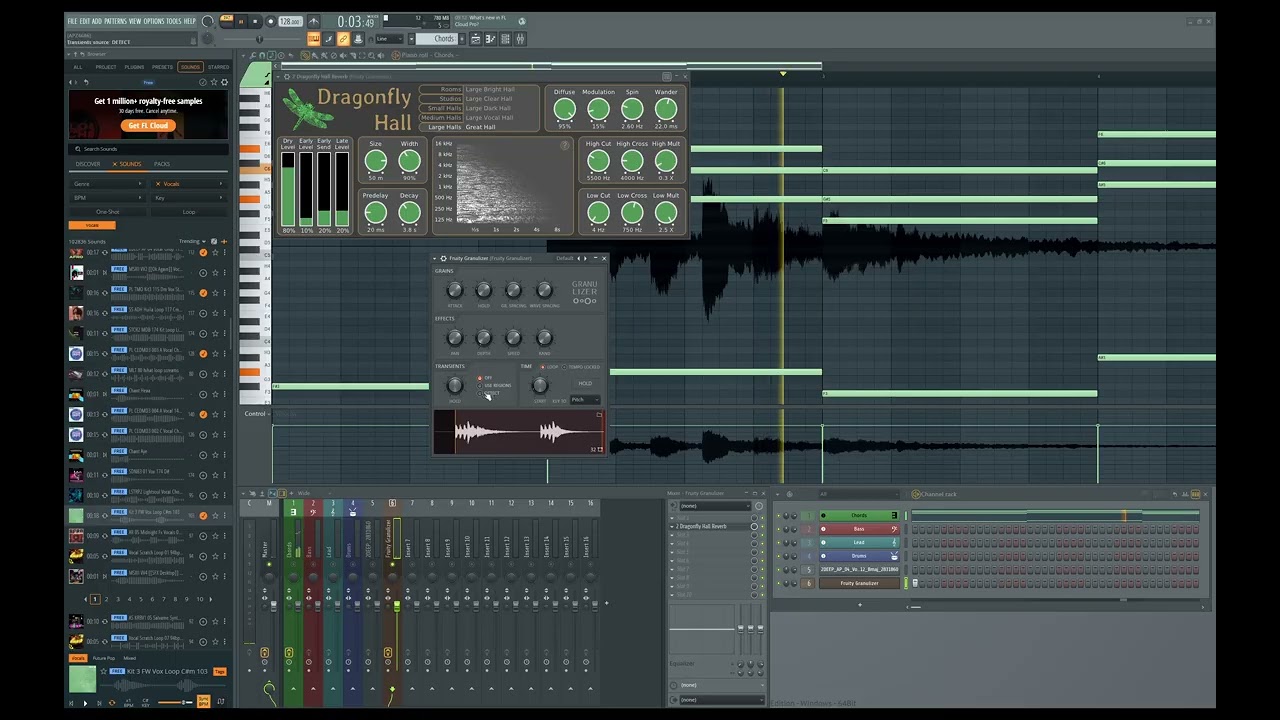Click the Granulizer ATTACK knob
The width and height of the screenshot is (1280, 720).
point(455,290)
